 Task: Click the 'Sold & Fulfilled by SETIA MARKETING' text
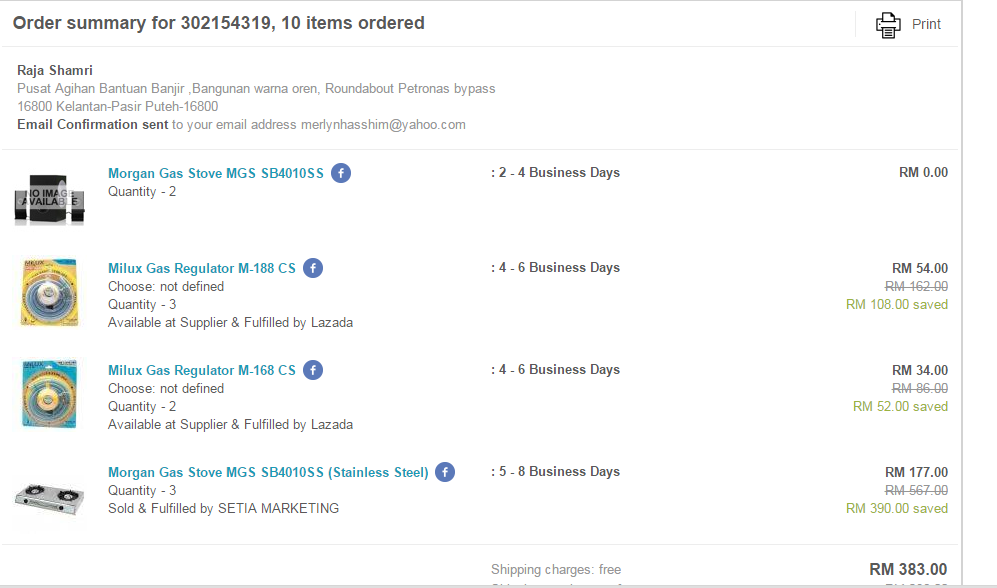point(223,508)
